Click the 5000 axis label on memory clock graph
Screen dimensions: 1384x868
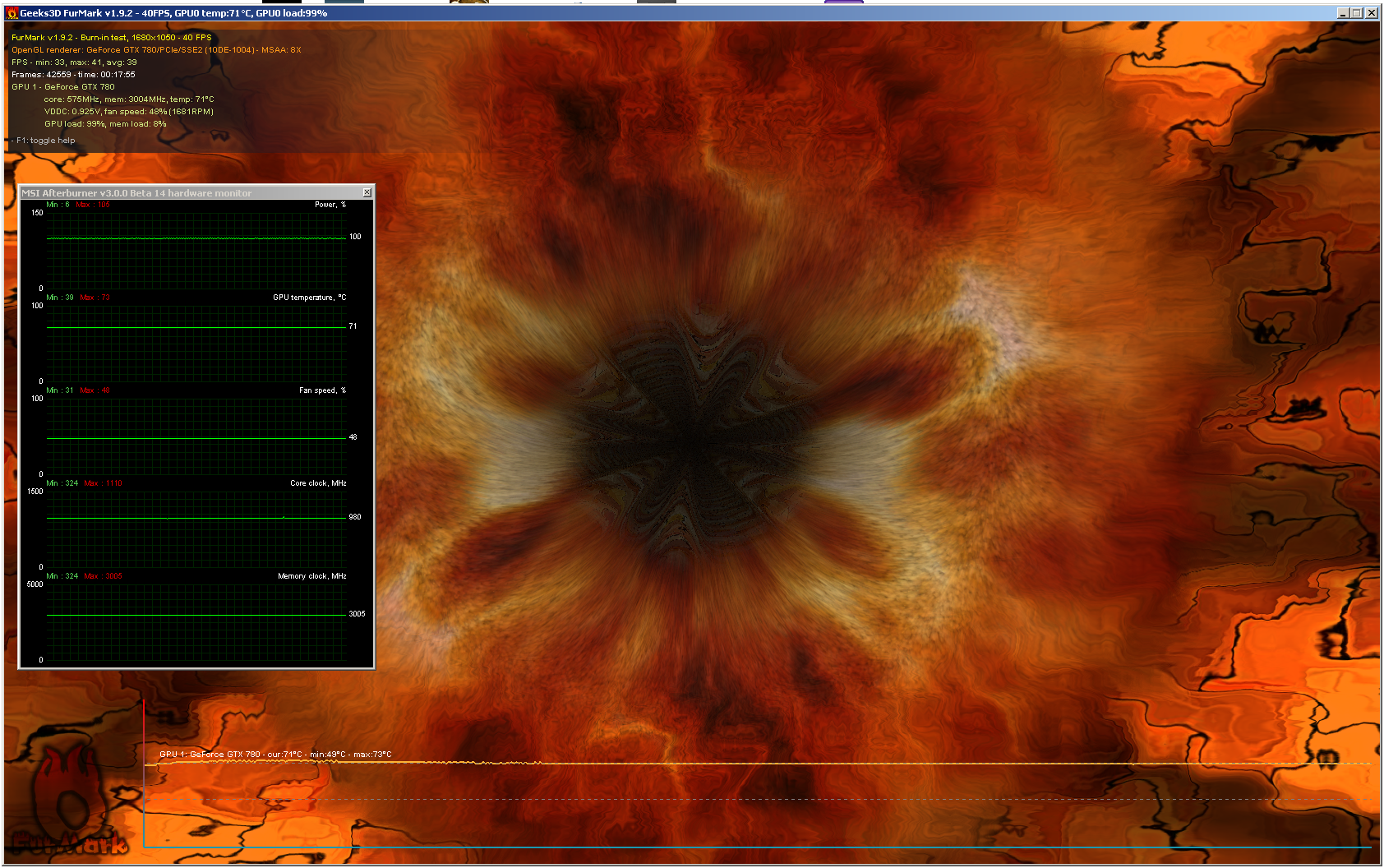tap(35, 584)
